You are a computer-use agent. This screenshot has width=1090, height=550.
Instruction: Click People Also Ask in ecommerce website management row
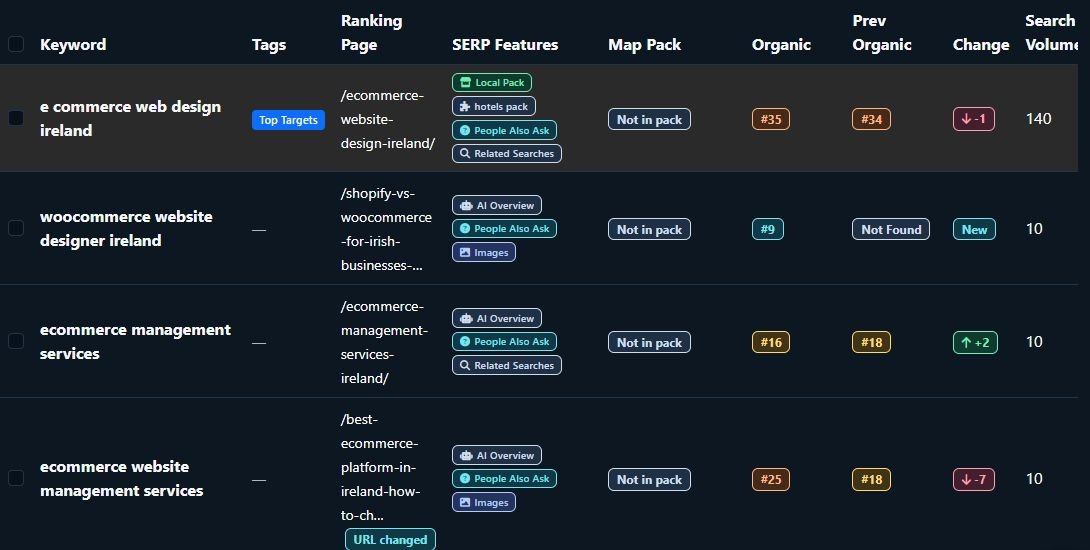click(x=504, y=478)
